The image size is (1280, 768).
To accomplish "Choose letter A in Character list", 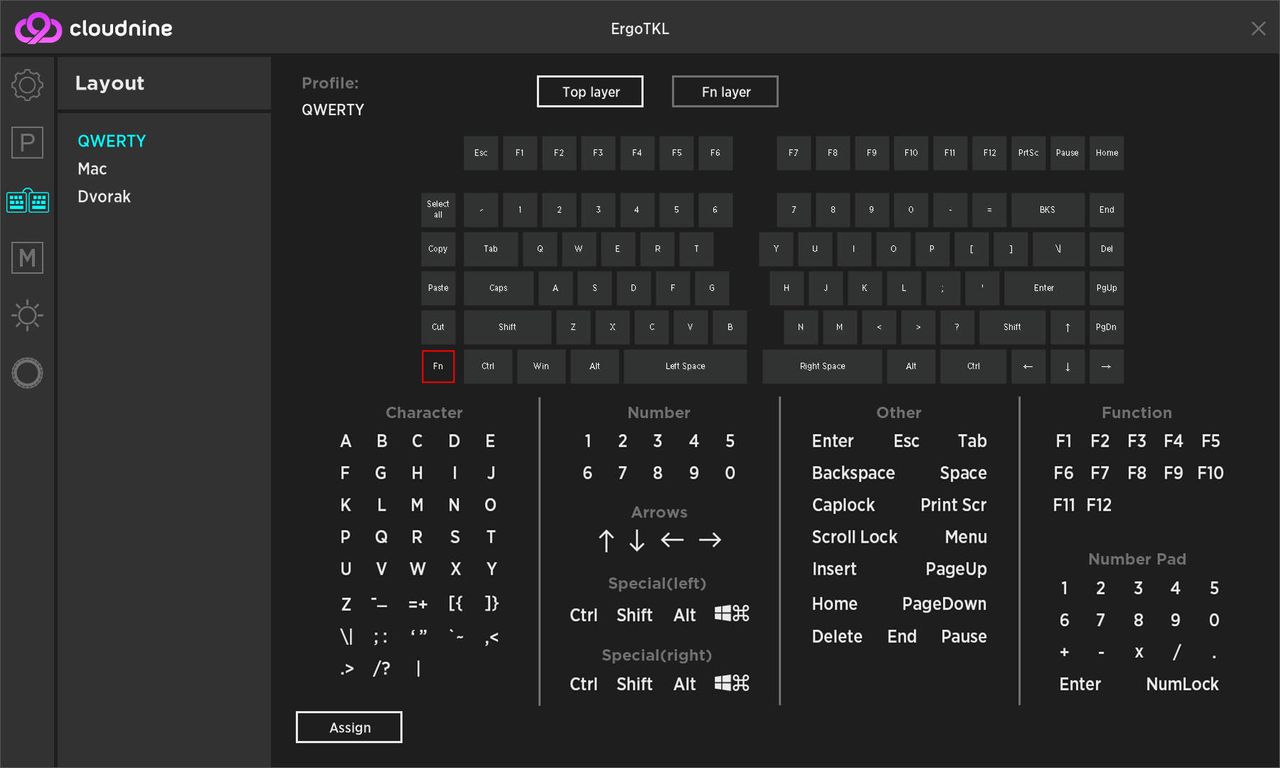I will click(346, 441).
